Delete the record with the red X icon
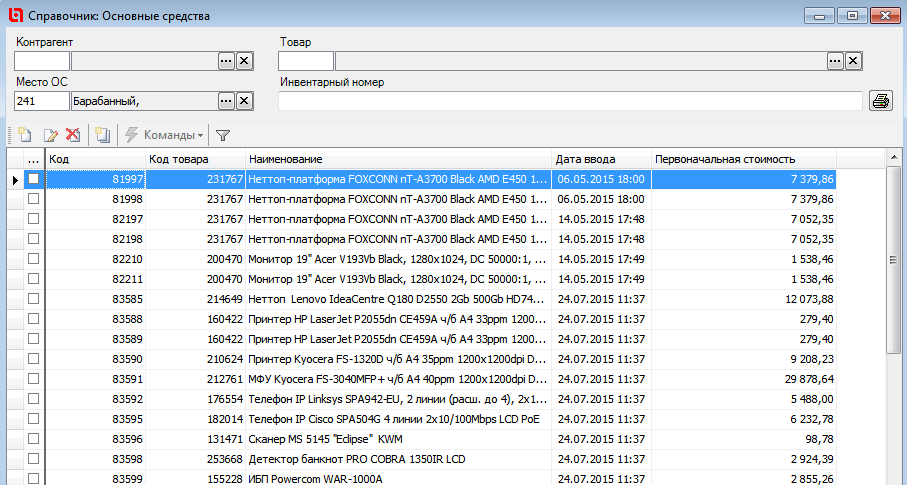The image size is (907, 485). (73, 135)
